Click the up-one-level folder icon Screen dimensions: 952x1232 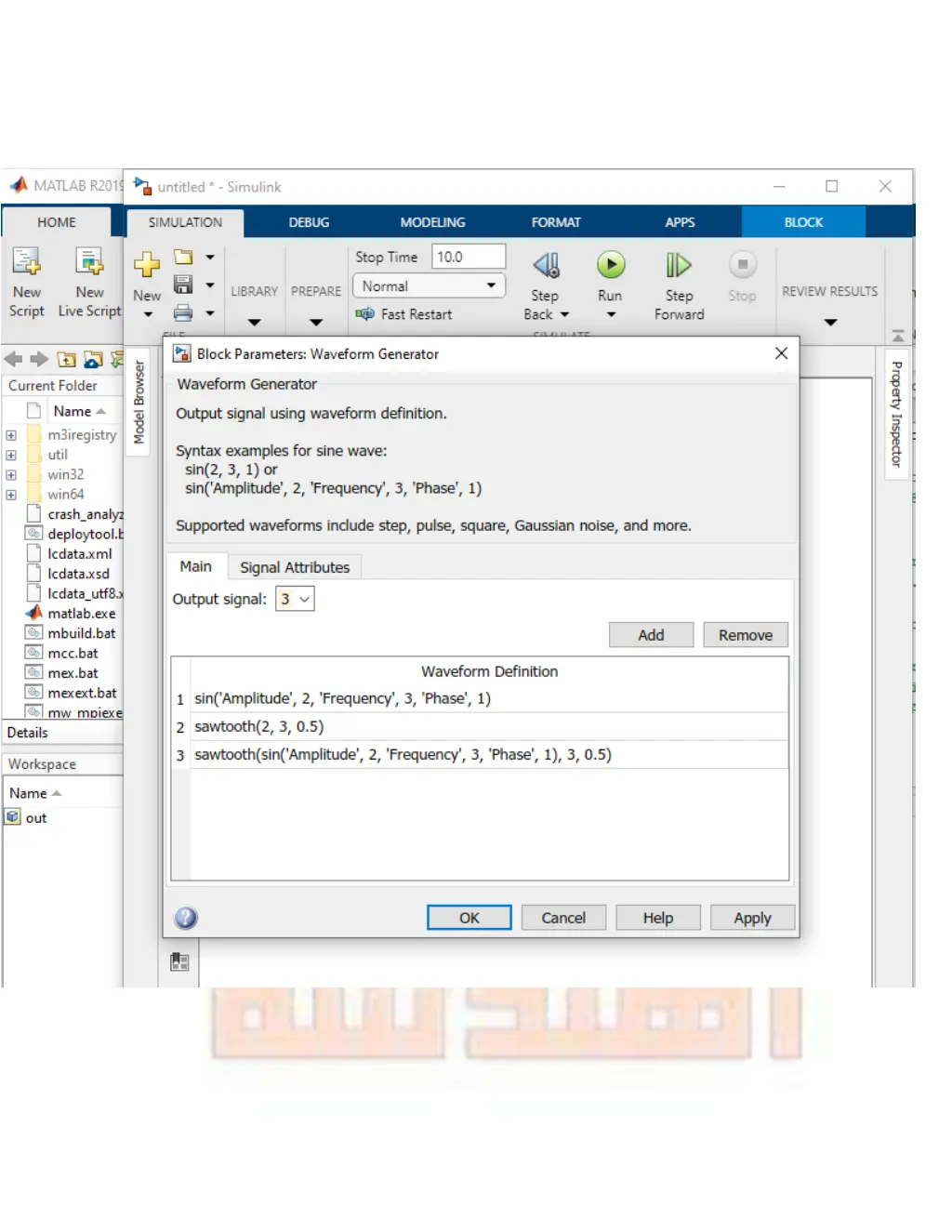[x=66, y=359]
